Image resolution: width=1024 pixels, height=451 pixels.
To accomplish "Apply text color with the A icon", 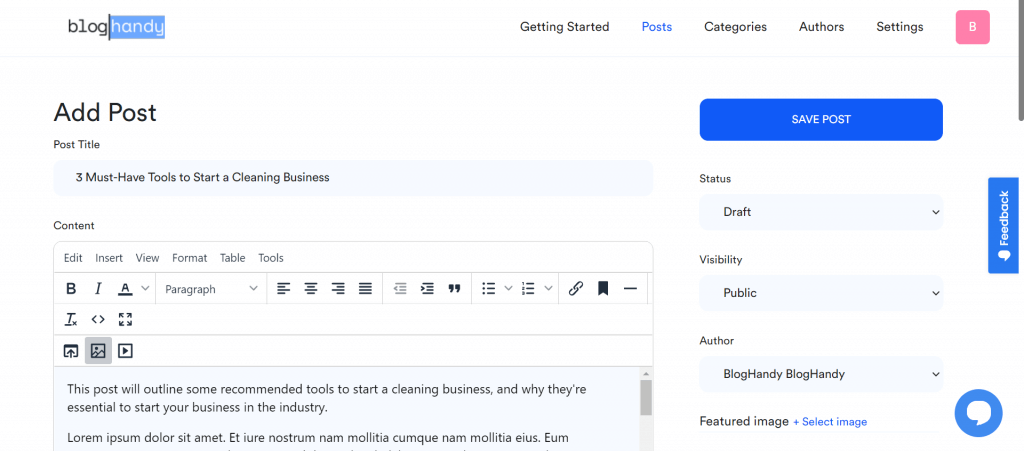I will [125, 288].
